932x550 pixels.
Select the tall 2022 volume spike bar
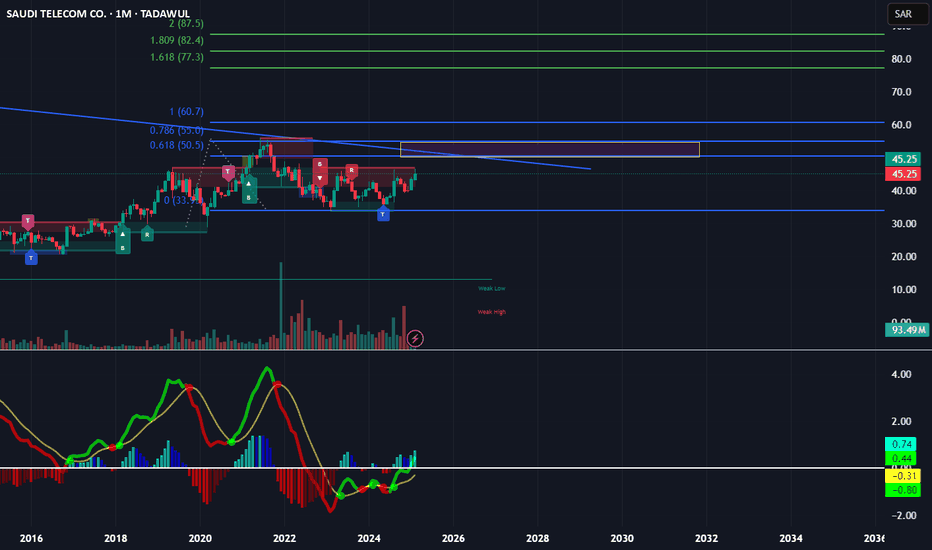[x=281, y=305]
